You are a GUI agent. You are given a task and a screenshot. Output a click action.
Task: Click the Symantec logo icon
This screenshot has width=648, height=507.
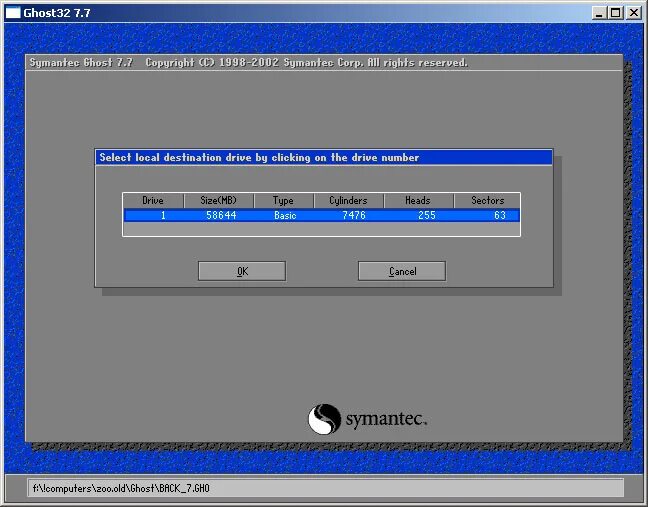coord(324,419)
